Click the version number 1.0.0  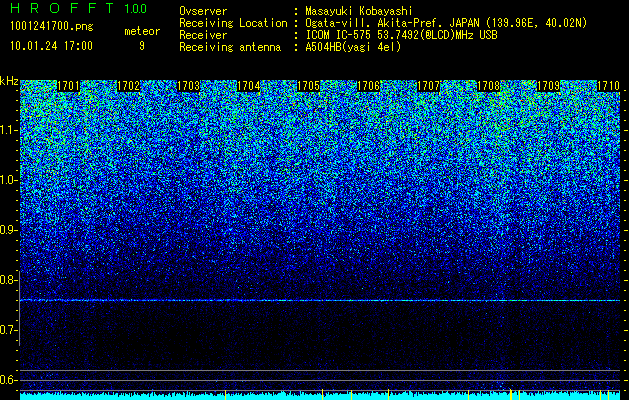point(136,9)
